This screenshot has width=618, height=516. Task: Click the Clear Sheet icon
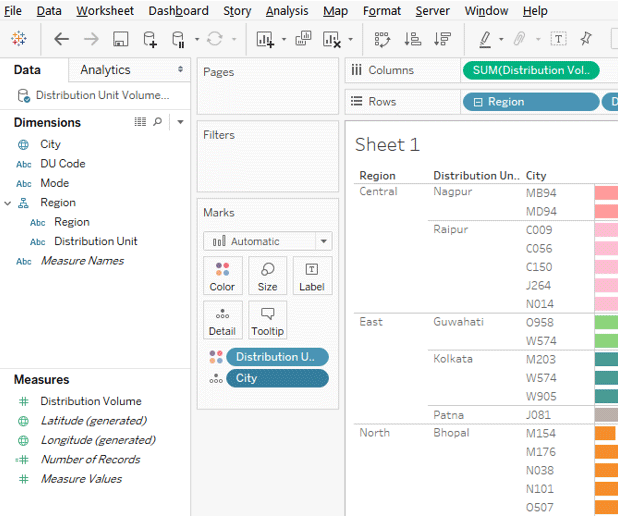pyautogui.click(x=331, y=39)
